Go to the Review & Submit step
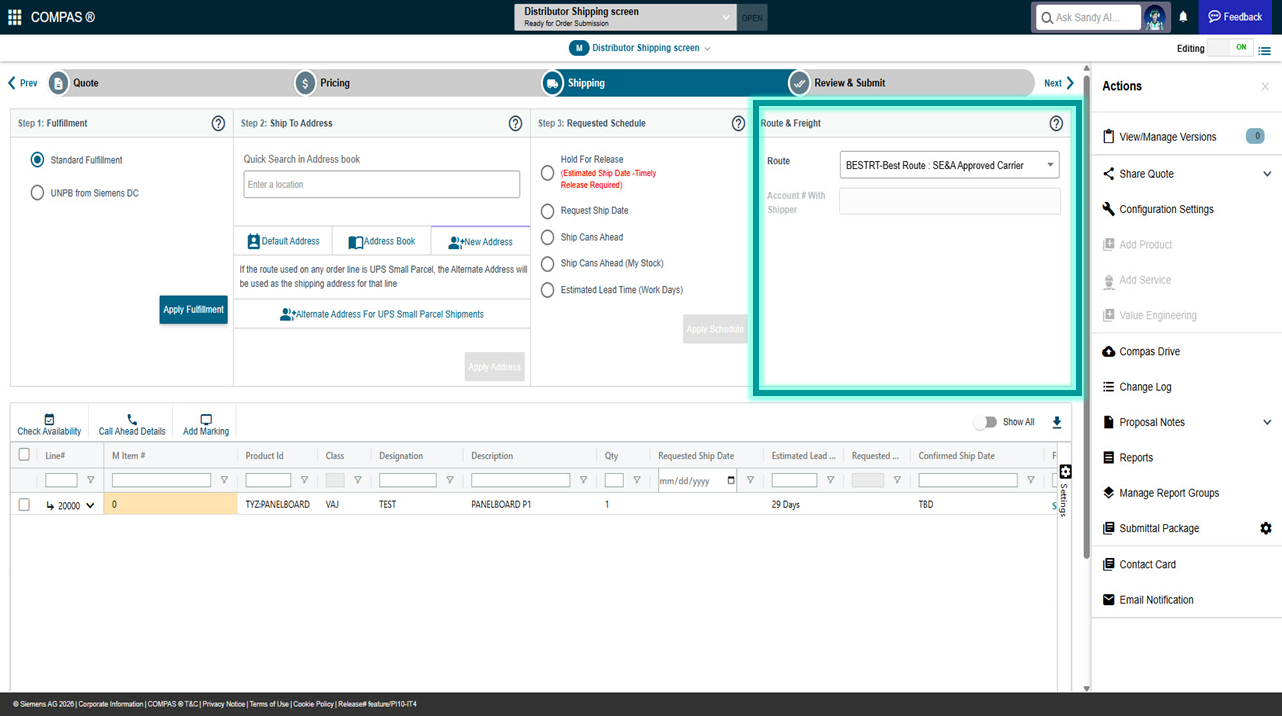1282x716 pixels. (848, 83)
